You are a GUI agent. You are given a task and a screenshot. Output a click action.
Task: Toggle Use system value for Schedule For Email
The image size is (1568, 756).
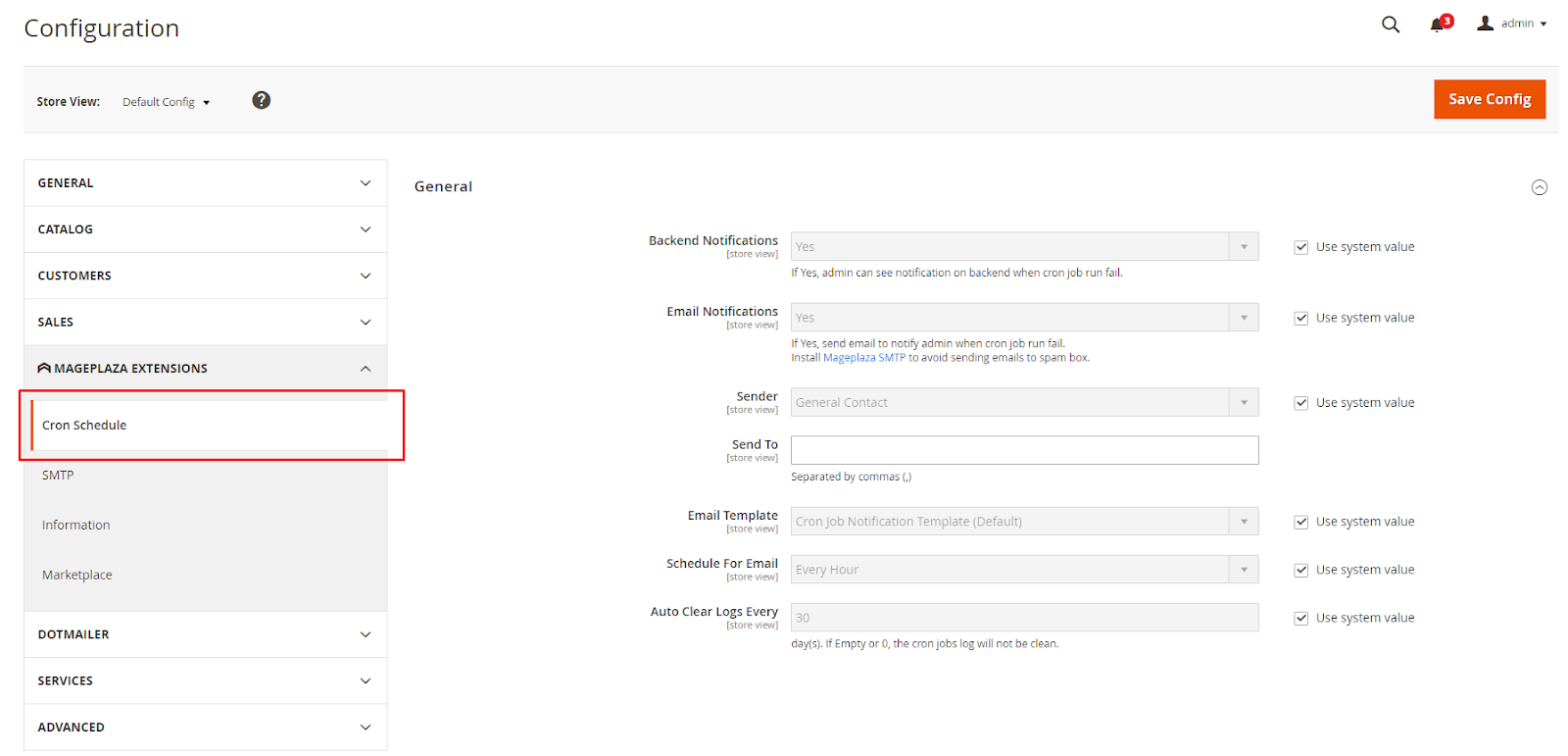click(1301, 571)
